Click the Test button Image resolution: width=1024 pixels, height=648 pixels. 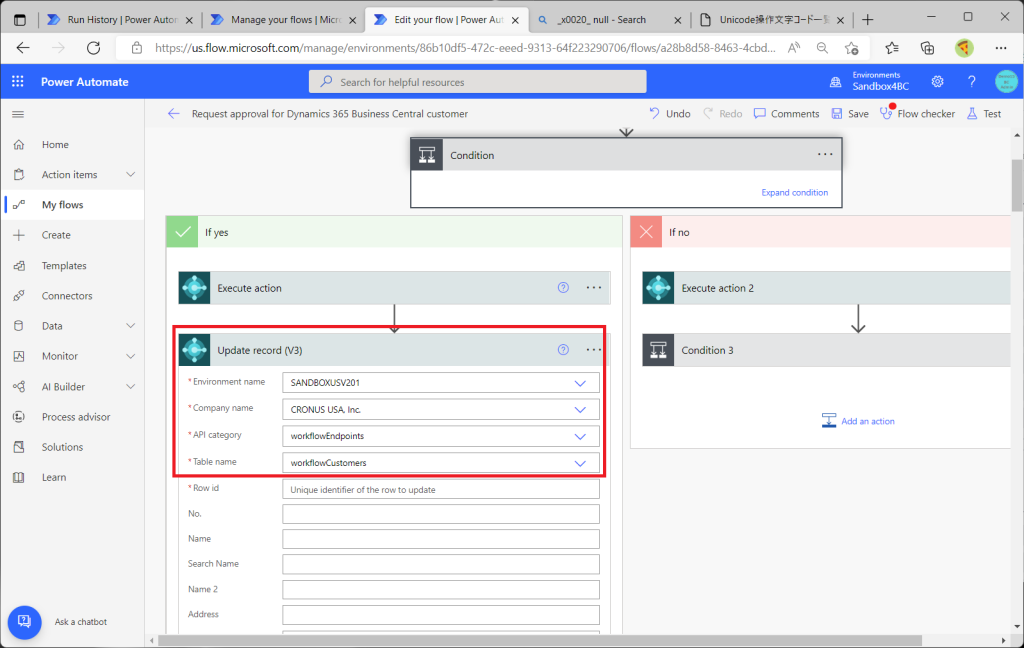click(x=984, y=114)
